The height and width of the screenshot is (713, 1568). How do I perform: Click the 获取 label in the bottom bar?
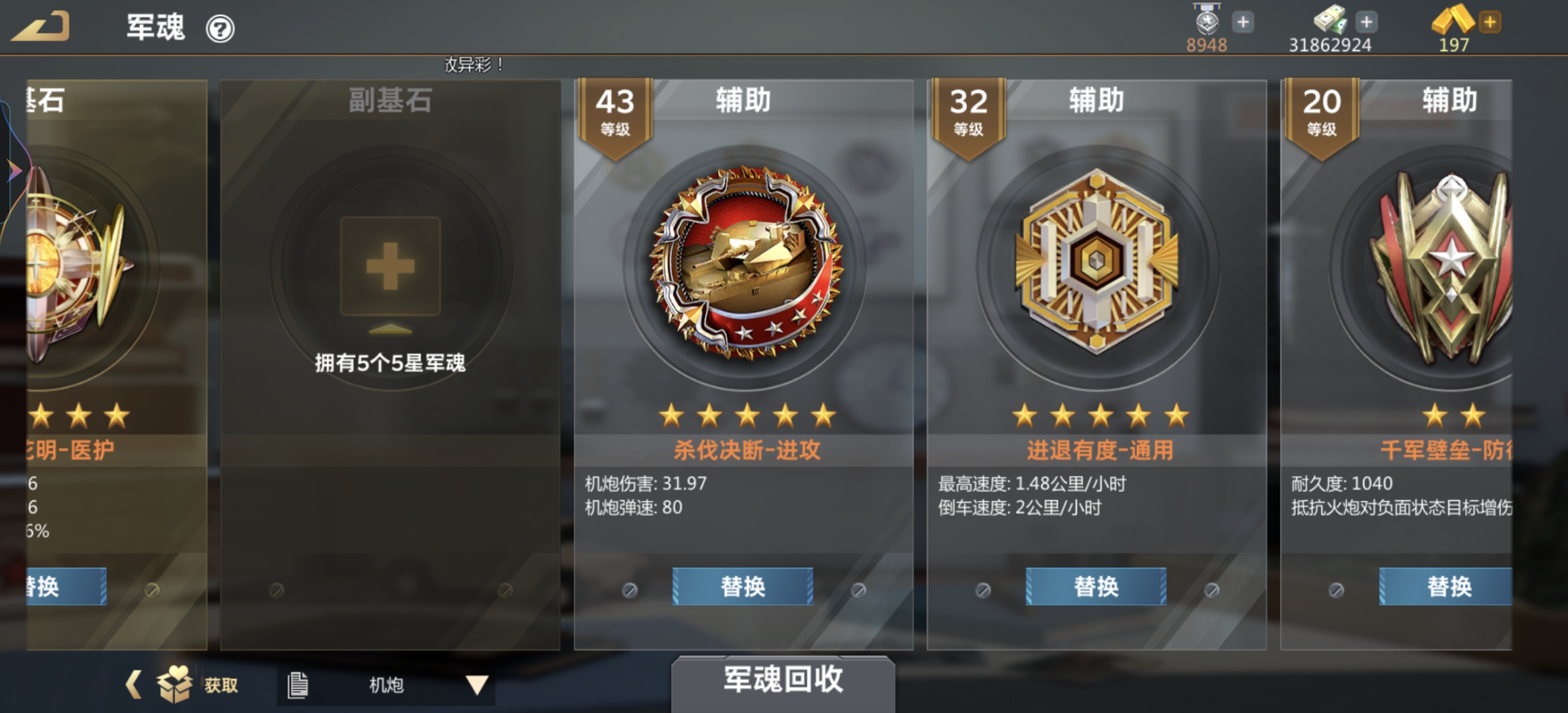tap(221, 685)
